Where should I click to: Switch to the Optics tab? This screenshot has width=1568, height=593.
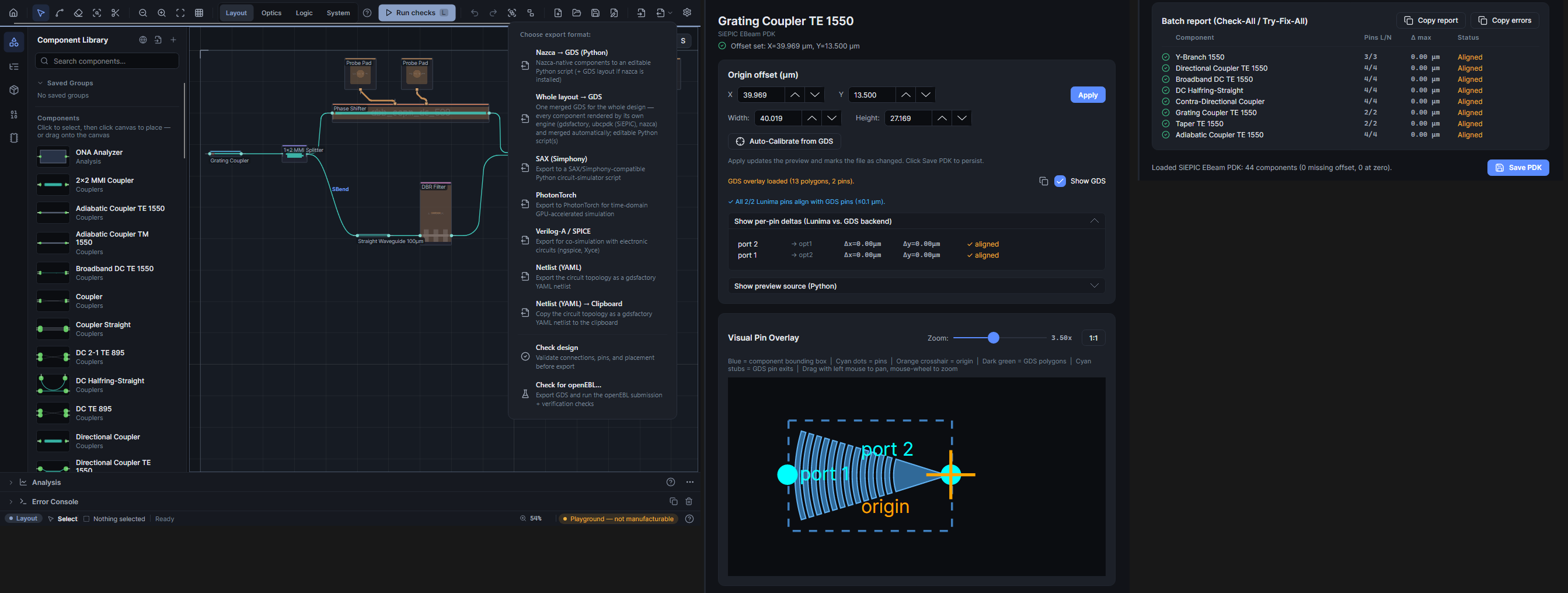[271, 13]
